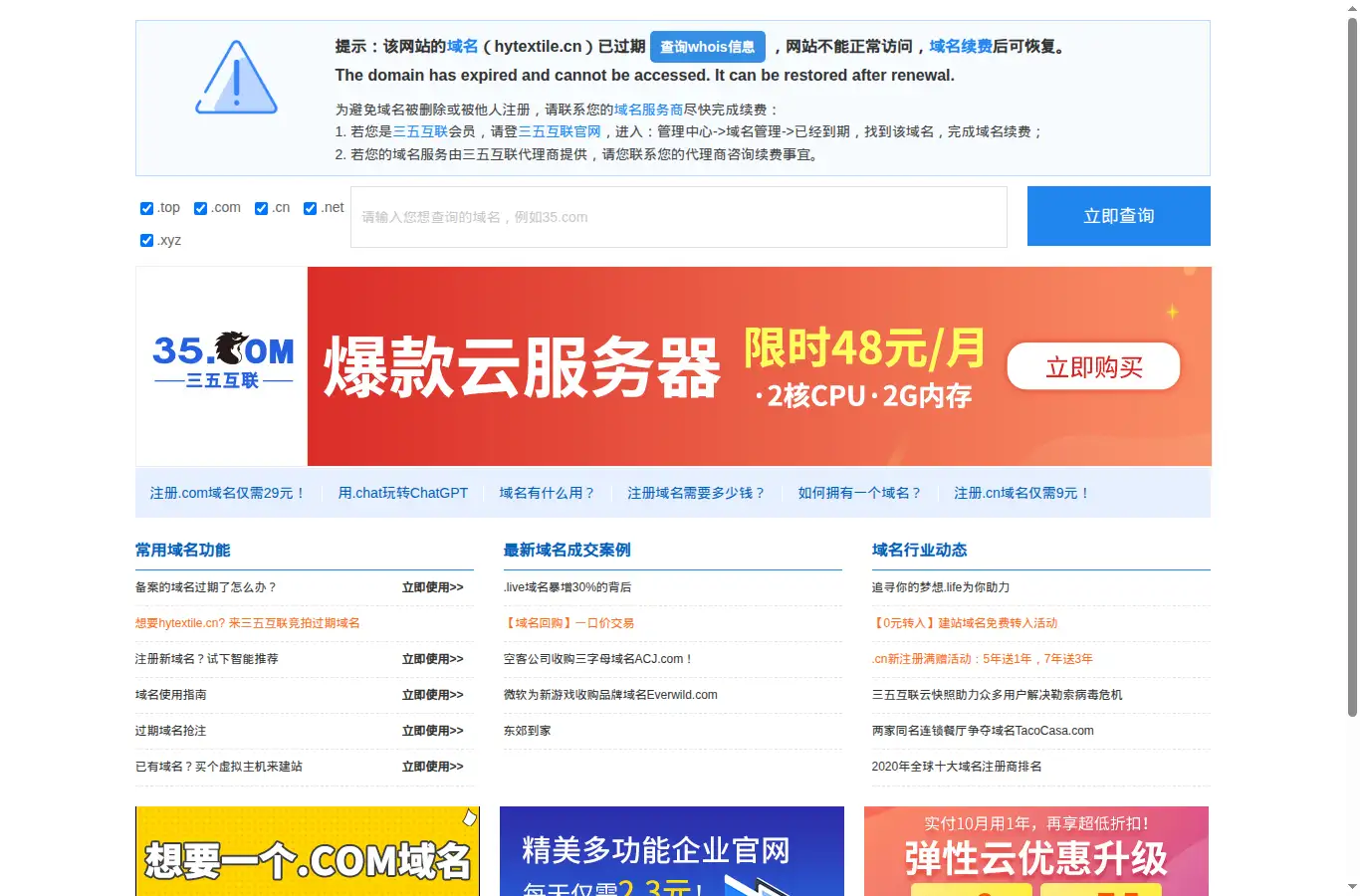This screenshot has width=1360, height=896.
Task: Click the 域名行业动态 section heading
Action: [920, 550]
